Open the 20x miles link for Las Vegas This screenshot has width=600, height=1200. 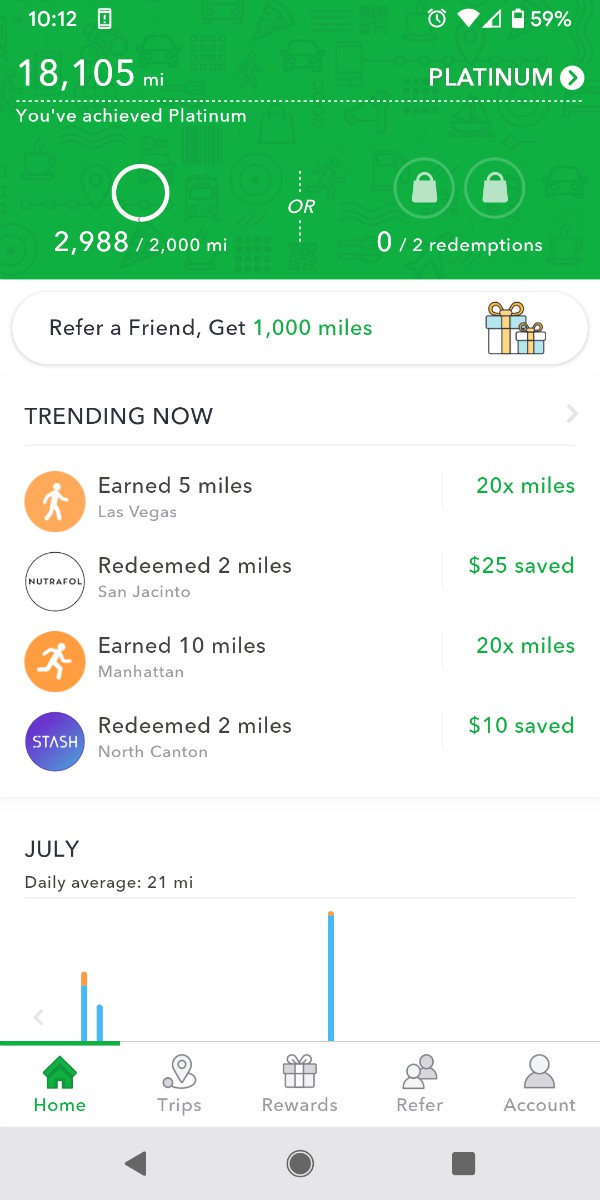(525, 485)
